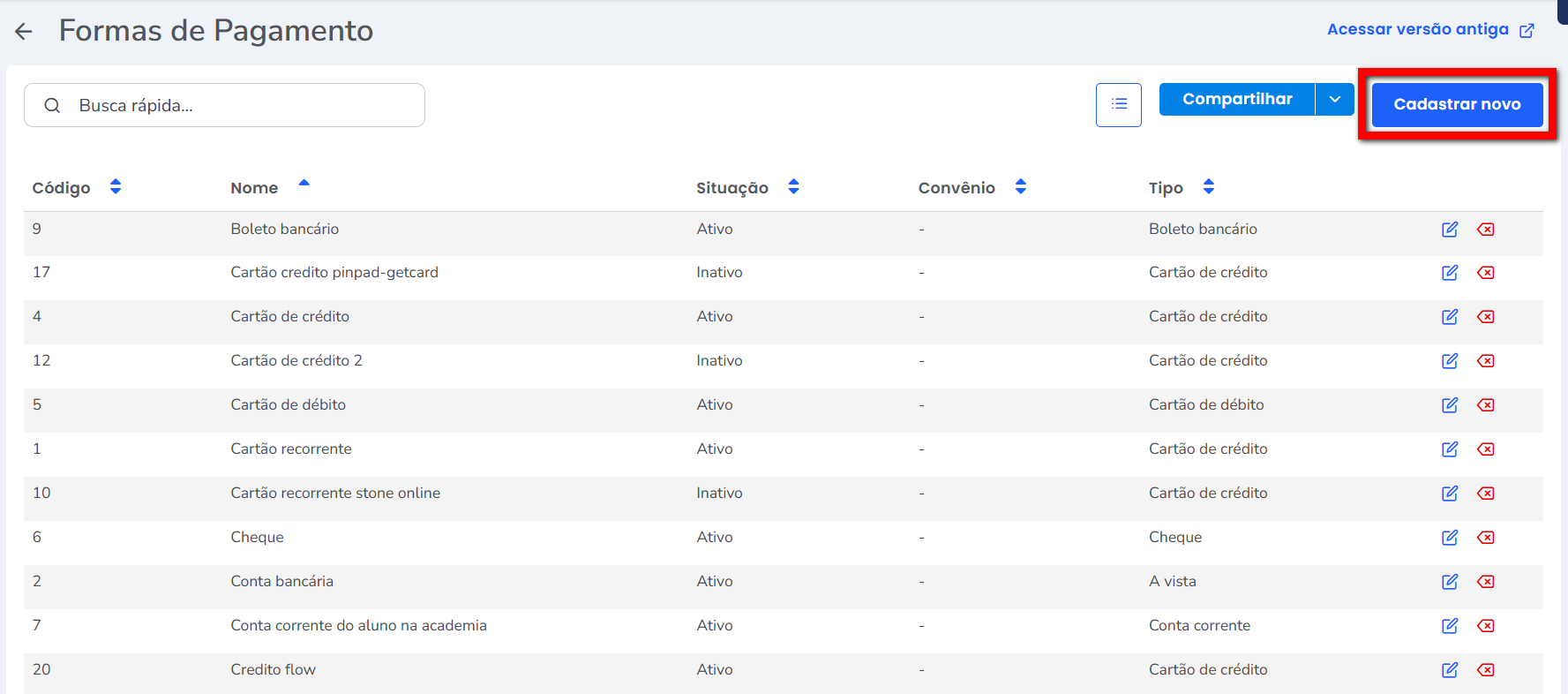Image resolution: width=1568 pixels, height=694 pixels.
Task: Edit the Conta bancária row
Action: point(1449,582)
